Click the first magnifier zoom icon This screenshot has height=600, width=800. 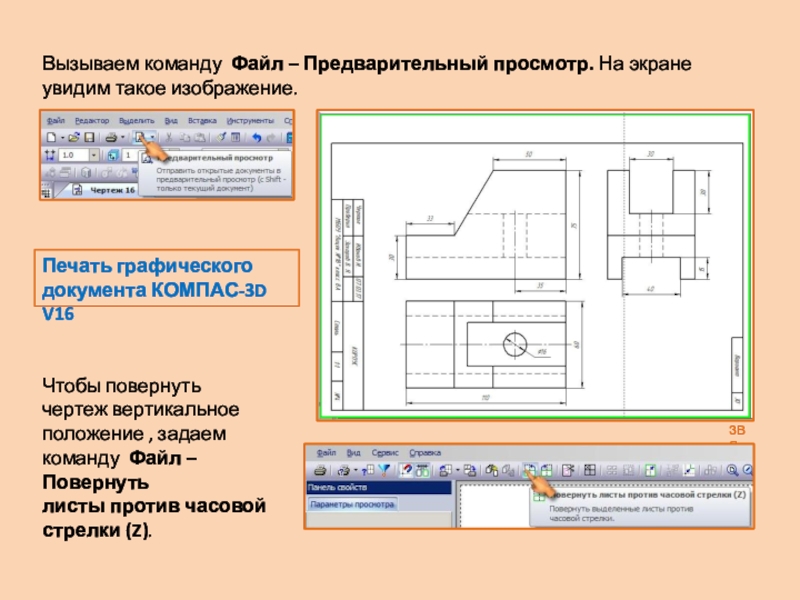coord(732,470)
